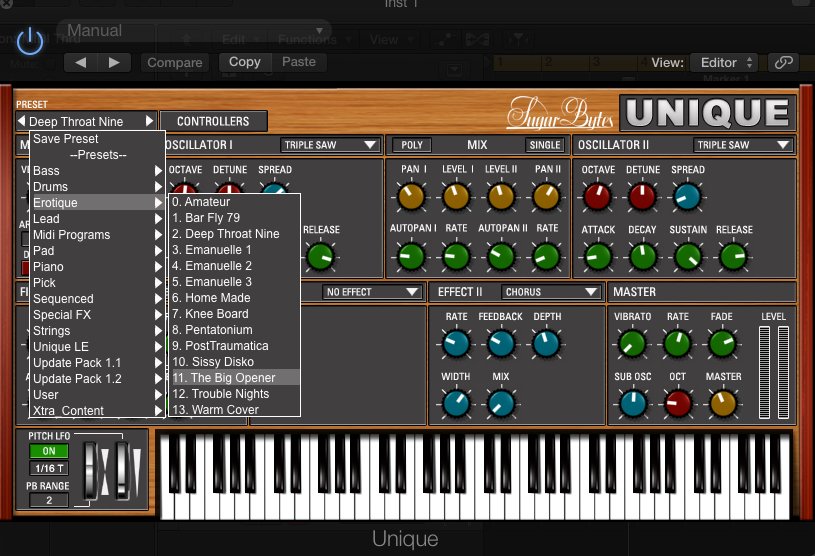Click the yellow MASTER volume knob

[723, 404]
